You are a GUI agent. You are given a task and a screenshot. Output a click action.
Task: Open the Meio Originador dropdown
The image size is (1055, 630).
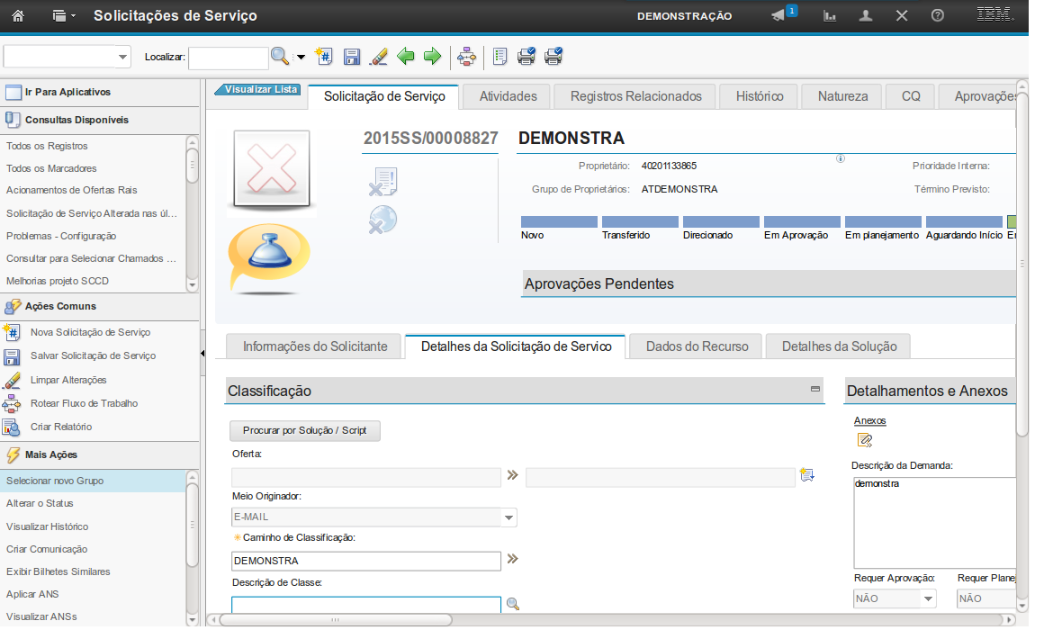pos(509,518)
